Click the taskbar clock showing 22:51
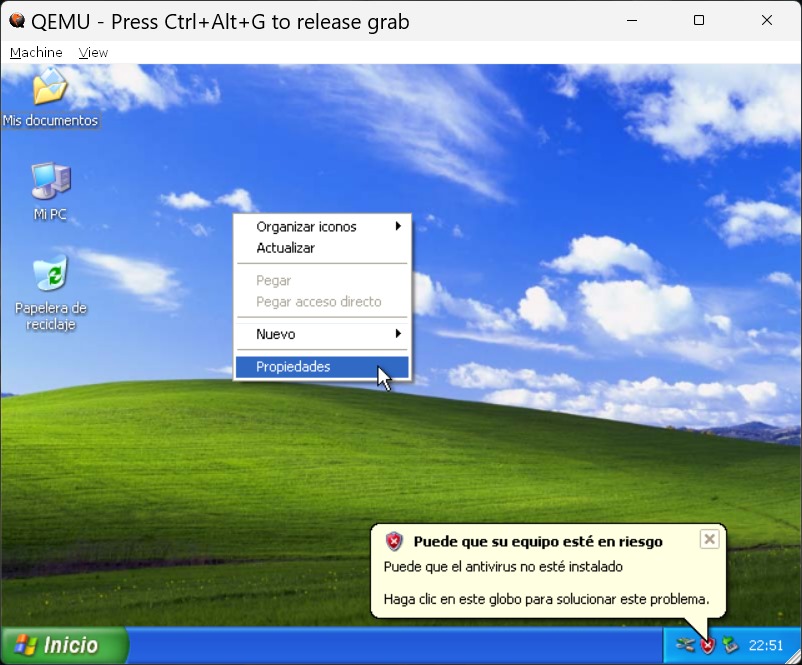 click(766, 646)
